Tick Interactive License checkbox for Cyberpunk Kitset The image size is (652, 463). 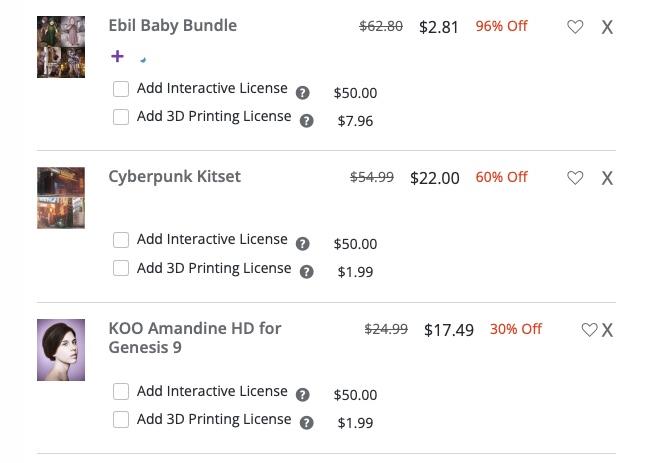121,240
